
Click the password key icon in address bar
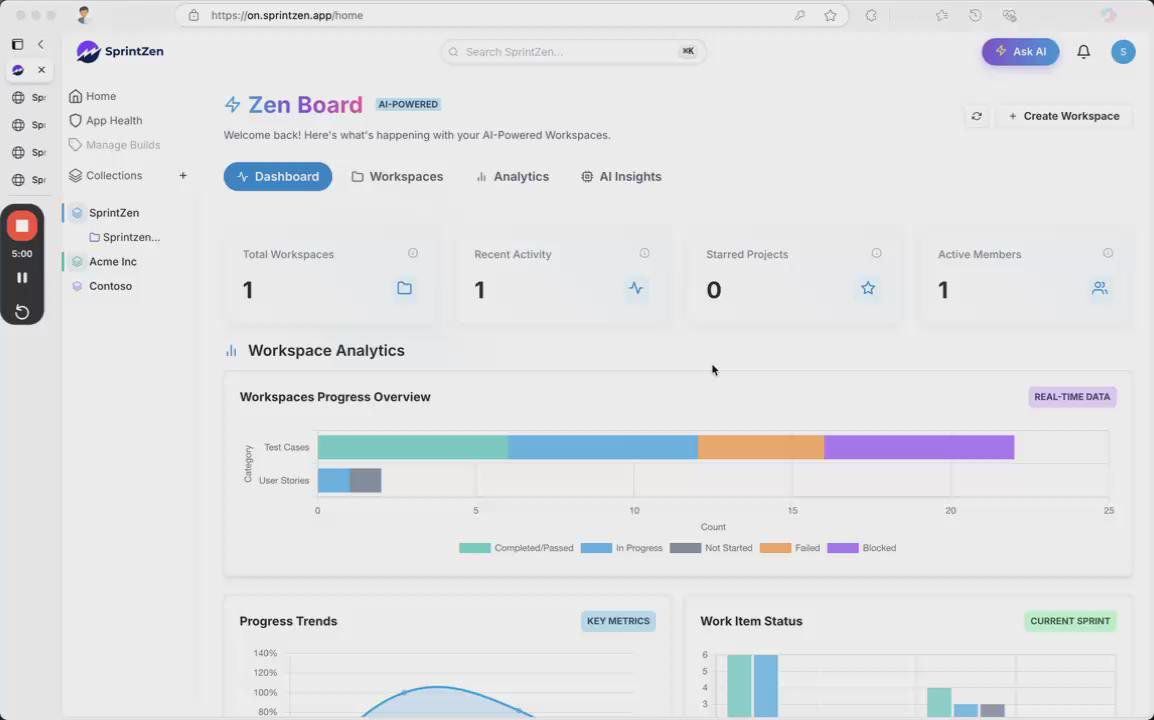(x=799, y=15)
